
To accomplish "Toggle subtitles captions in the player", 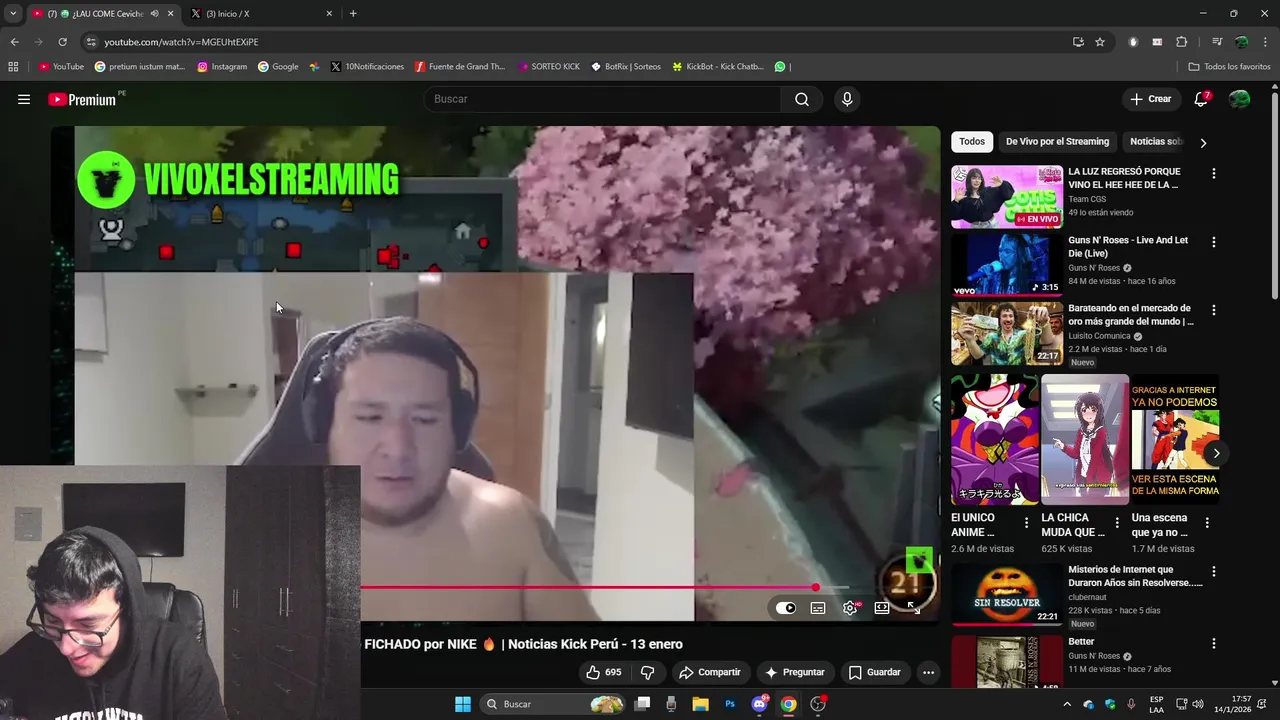I will pos(818,608).
